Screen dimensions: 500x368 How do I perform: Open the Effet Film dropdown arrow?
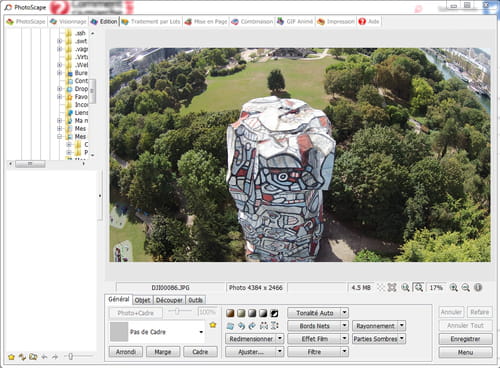345,339
